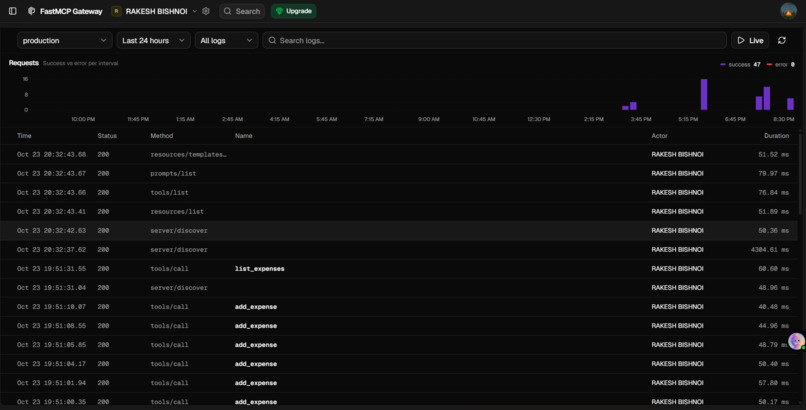Click add_expense at 19:51:05.85
806x410 pixels.
[256, 345]
